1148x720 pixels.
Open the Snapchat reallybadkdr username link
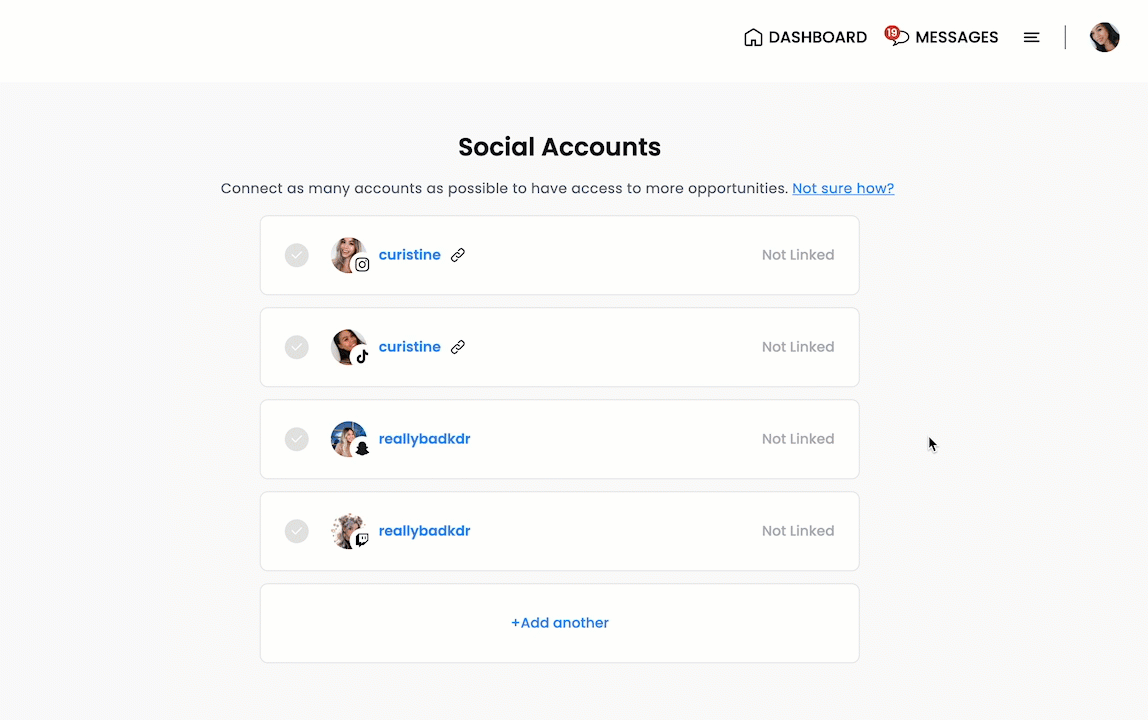coord(424,439)
